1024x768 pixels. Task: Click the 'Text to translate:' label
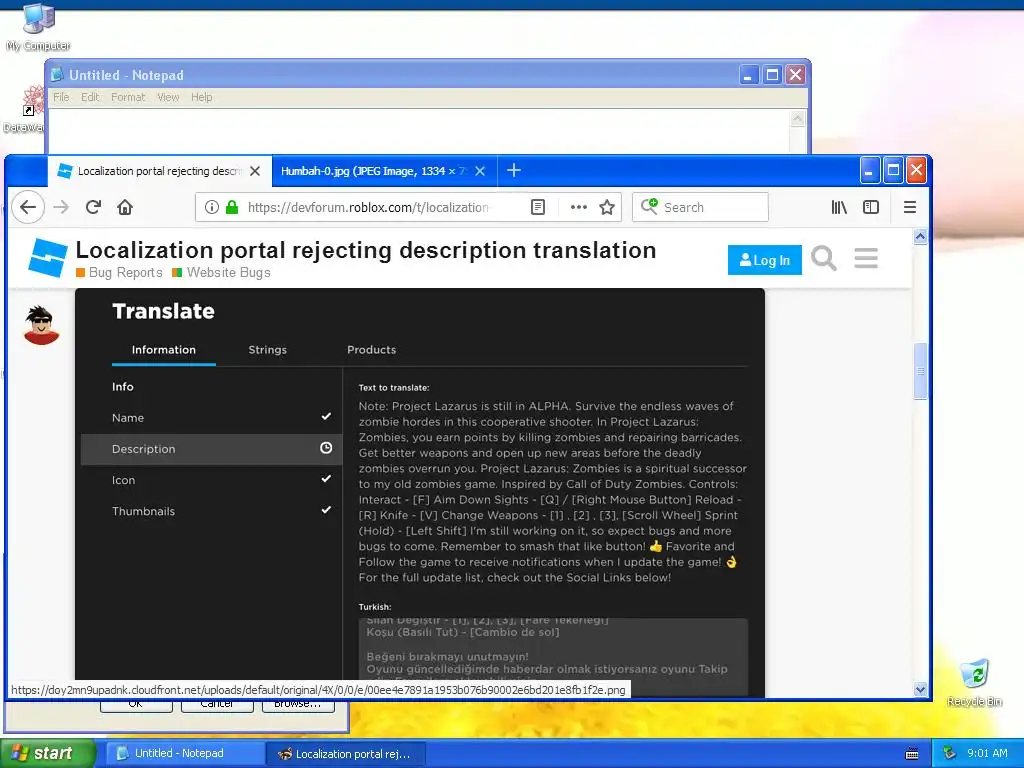point(394,388)
